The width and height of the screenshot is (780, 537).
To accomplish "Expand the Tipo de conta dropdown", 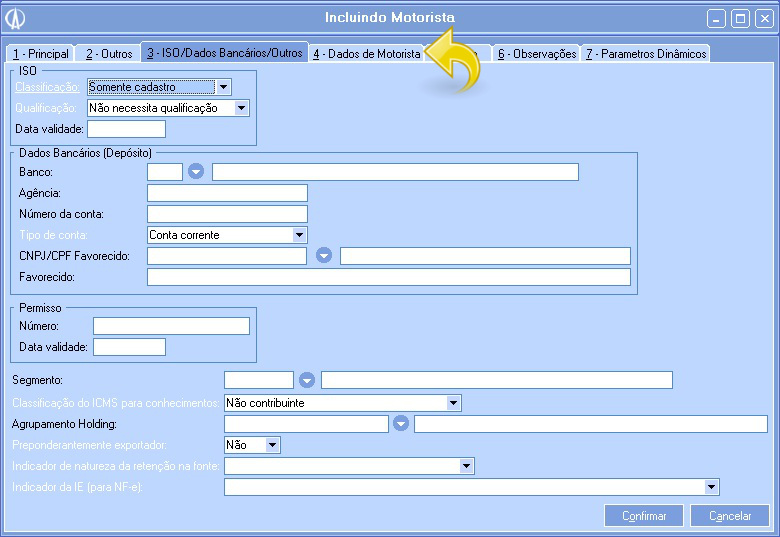I will pos(299,235).
